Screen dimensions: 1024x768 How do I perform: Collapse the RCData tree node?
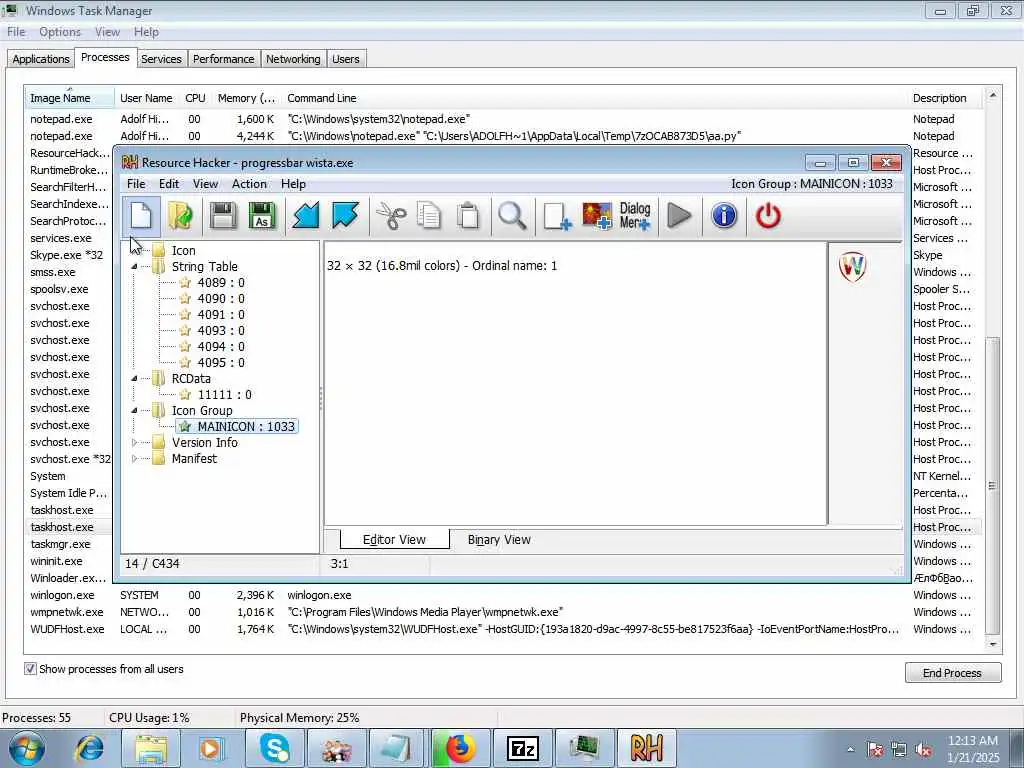click(134, 379)
